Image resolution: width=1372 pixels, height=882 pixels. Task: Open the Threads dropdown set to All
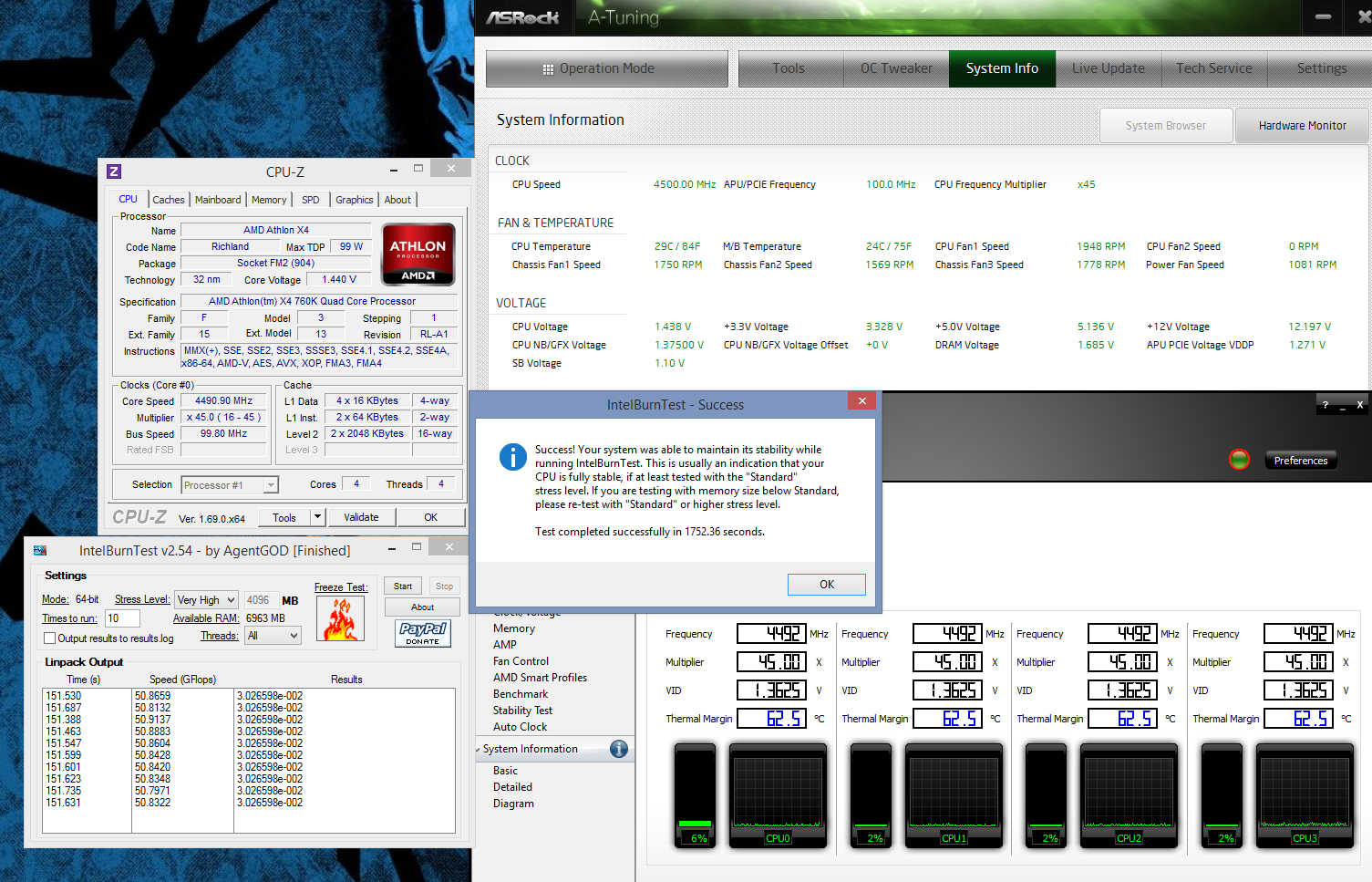(273, 636)
